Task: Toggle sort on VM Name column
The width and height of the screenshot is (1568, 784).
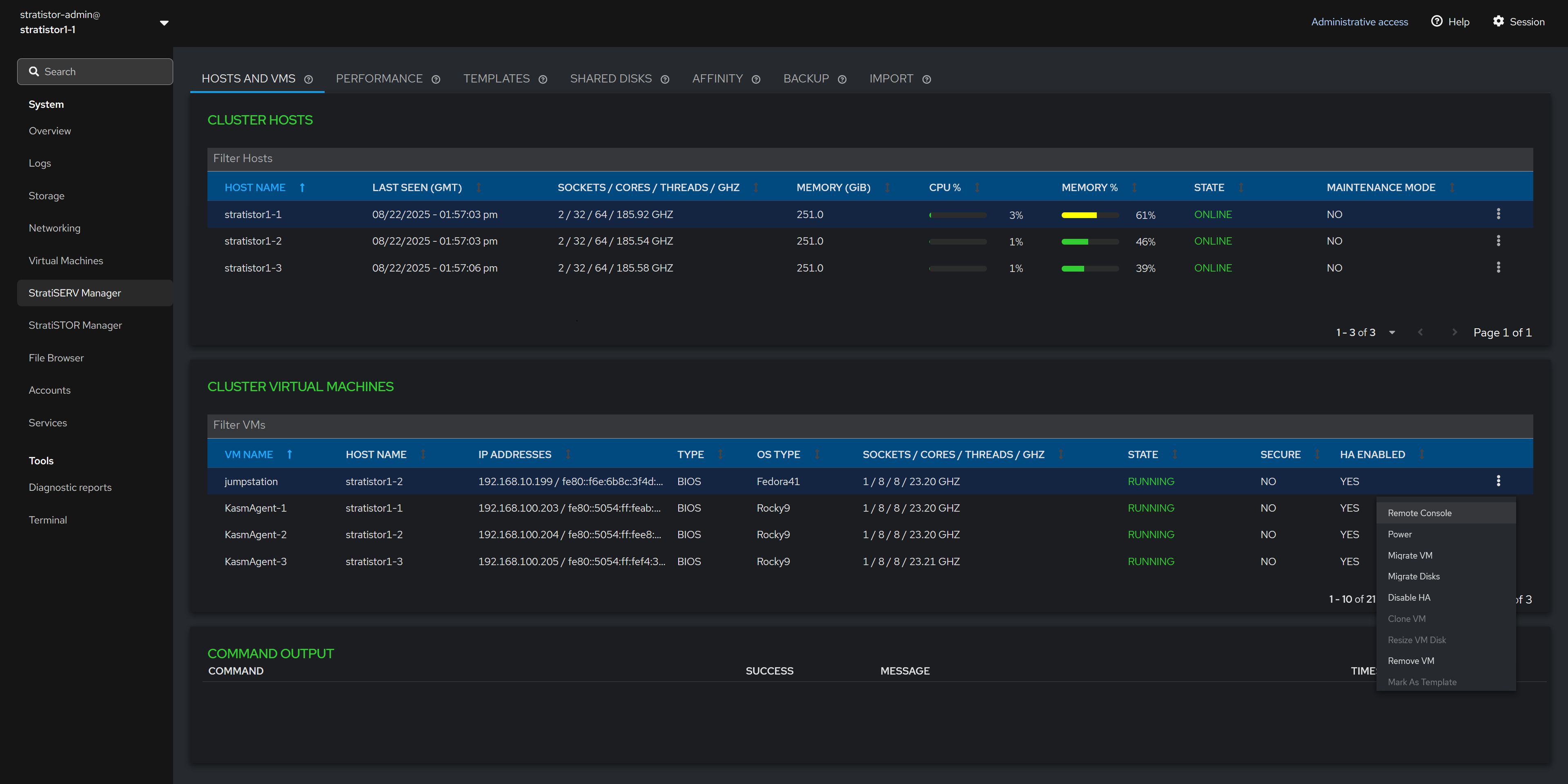Action: [x=290, y=454]
